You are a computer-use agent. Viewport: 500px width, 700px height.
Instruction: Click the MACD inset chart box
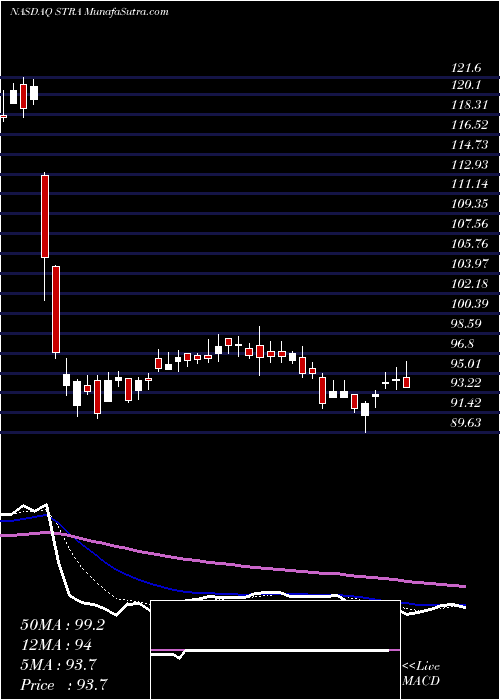[x=275, y=650]
